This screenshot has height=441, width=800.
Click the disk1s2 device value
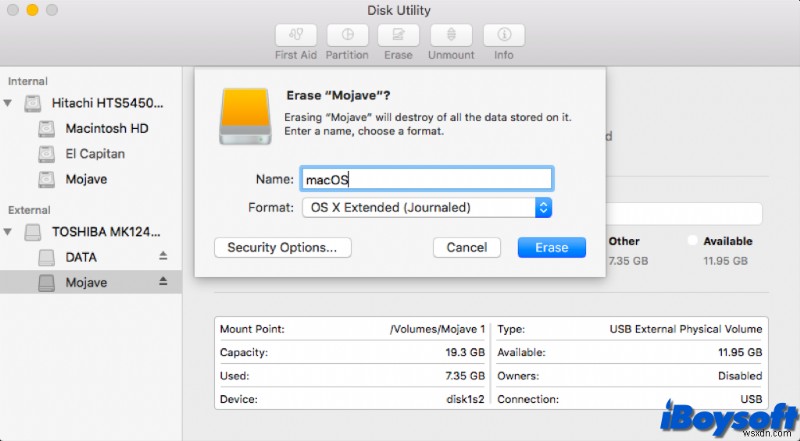click(465, 400)
